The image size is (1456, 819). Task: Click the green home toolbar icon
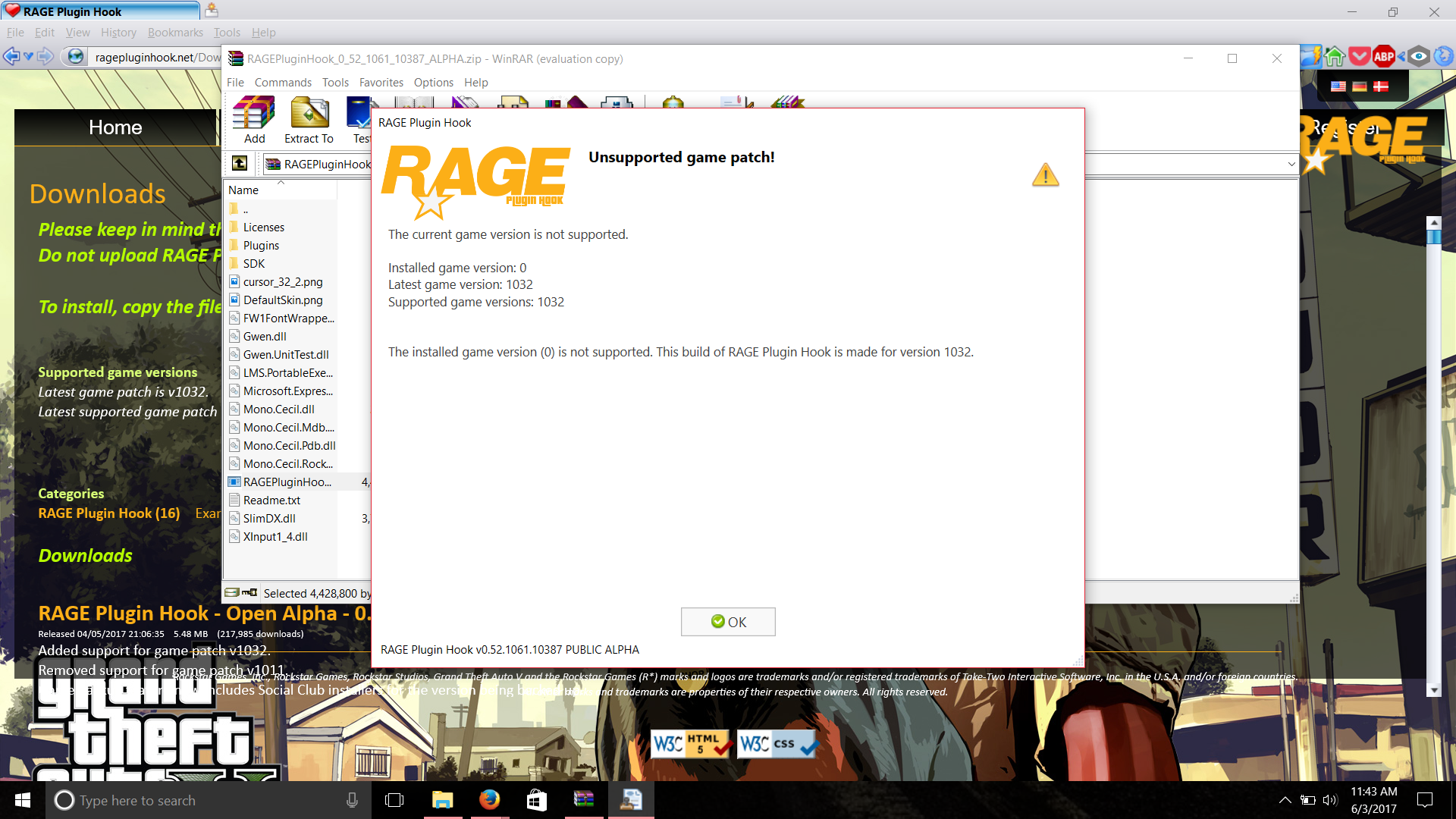[x=1335, y=56]
